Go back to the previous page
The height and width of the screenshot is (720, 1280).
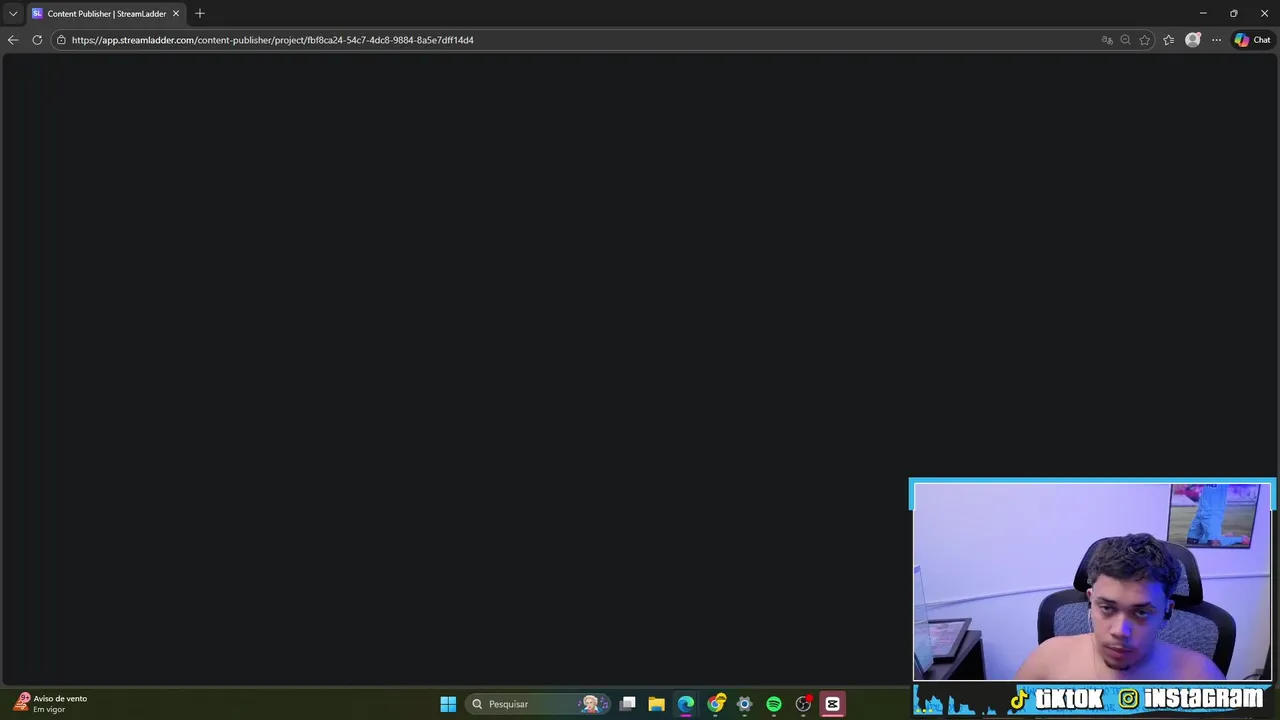(13, 40)
